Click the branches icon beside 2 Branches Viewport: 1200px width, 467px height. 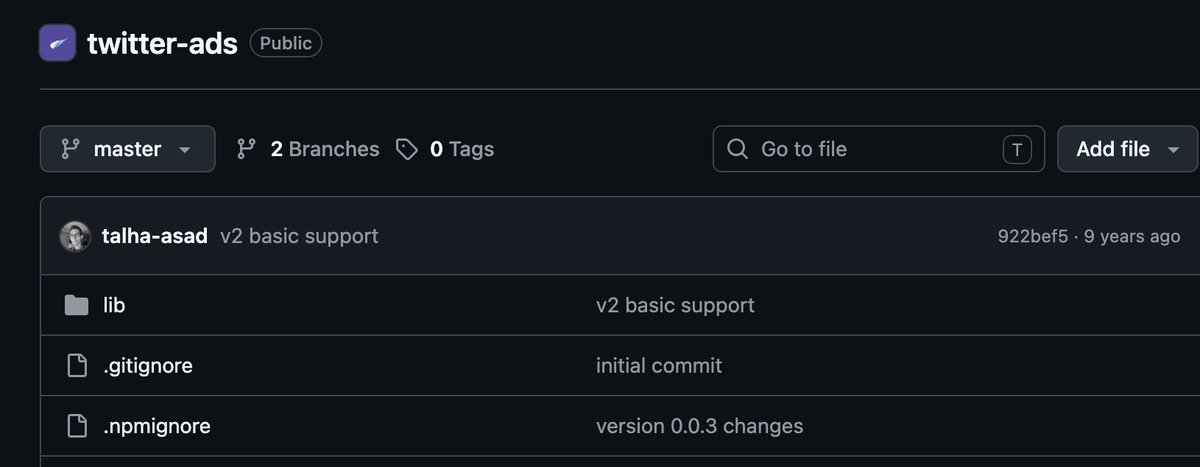pos(246,149)
